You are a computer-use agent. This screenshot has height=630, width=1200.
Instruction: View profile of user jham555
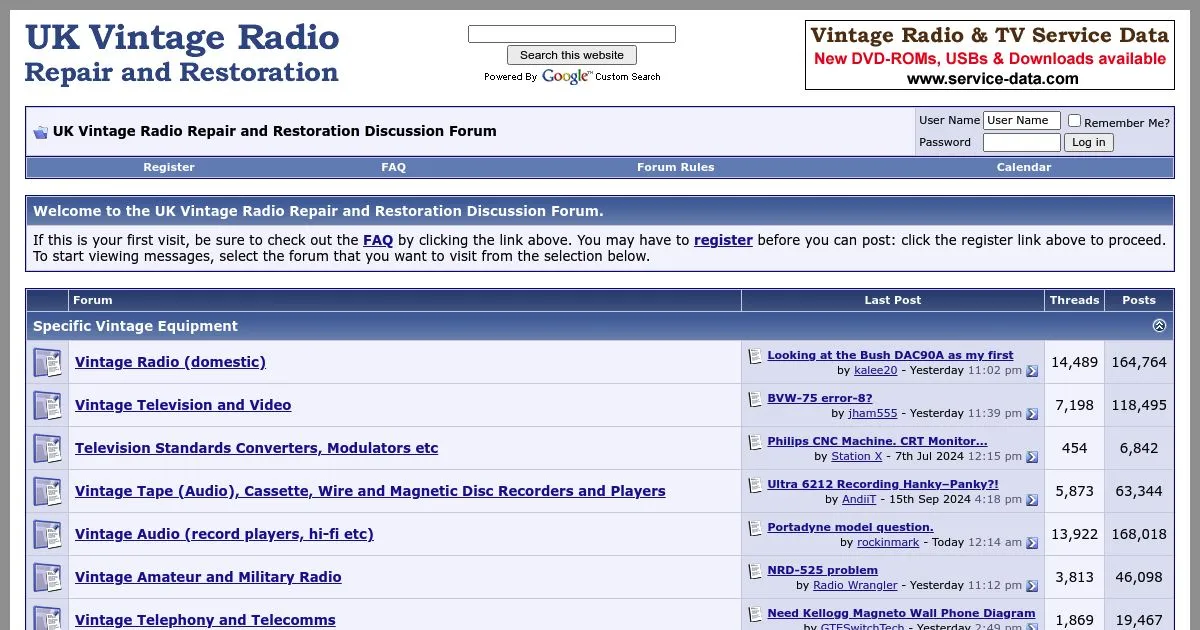(872, 414)
